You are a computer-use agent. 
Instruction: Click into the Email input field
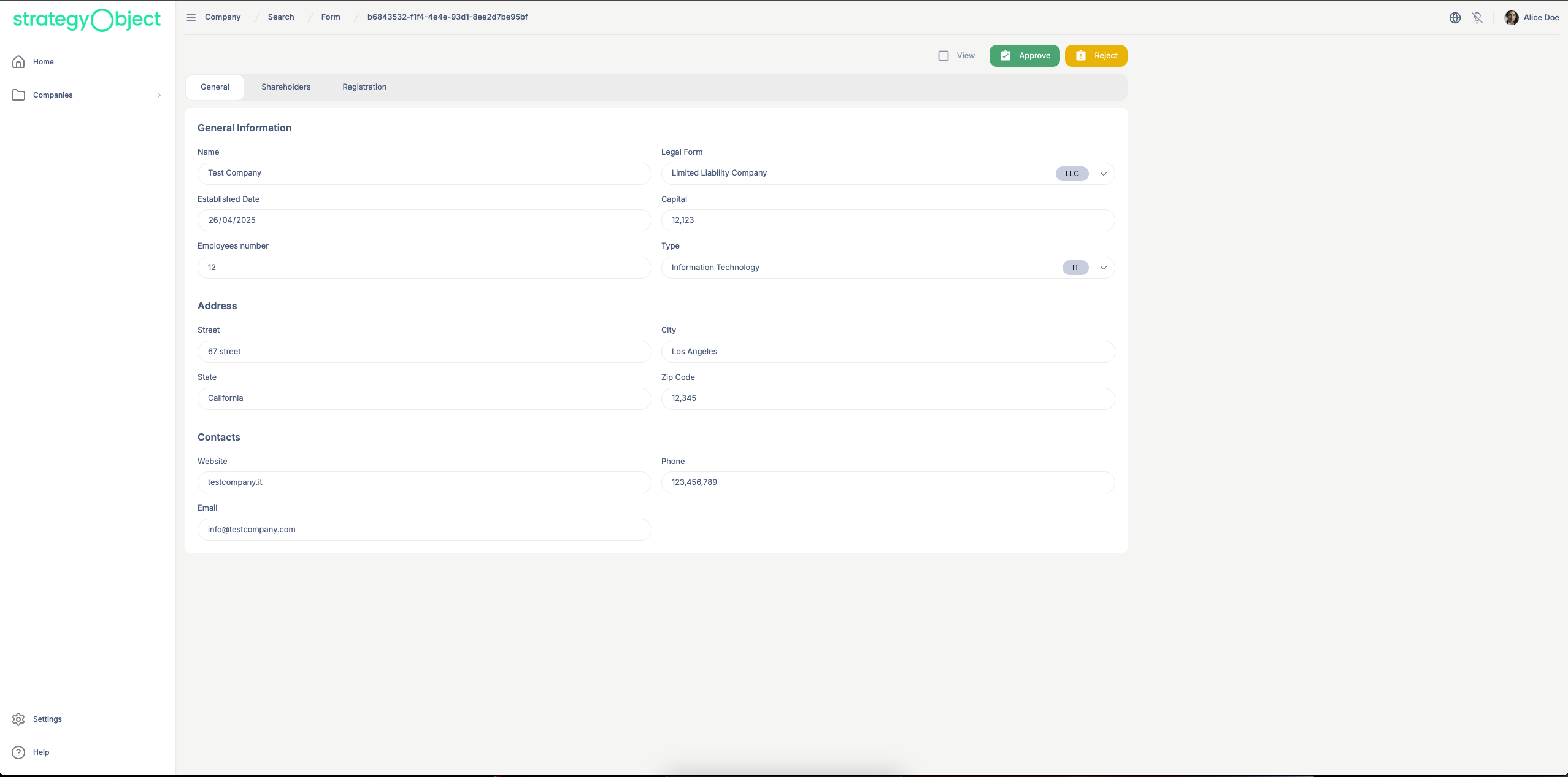(x=423, y=530)
